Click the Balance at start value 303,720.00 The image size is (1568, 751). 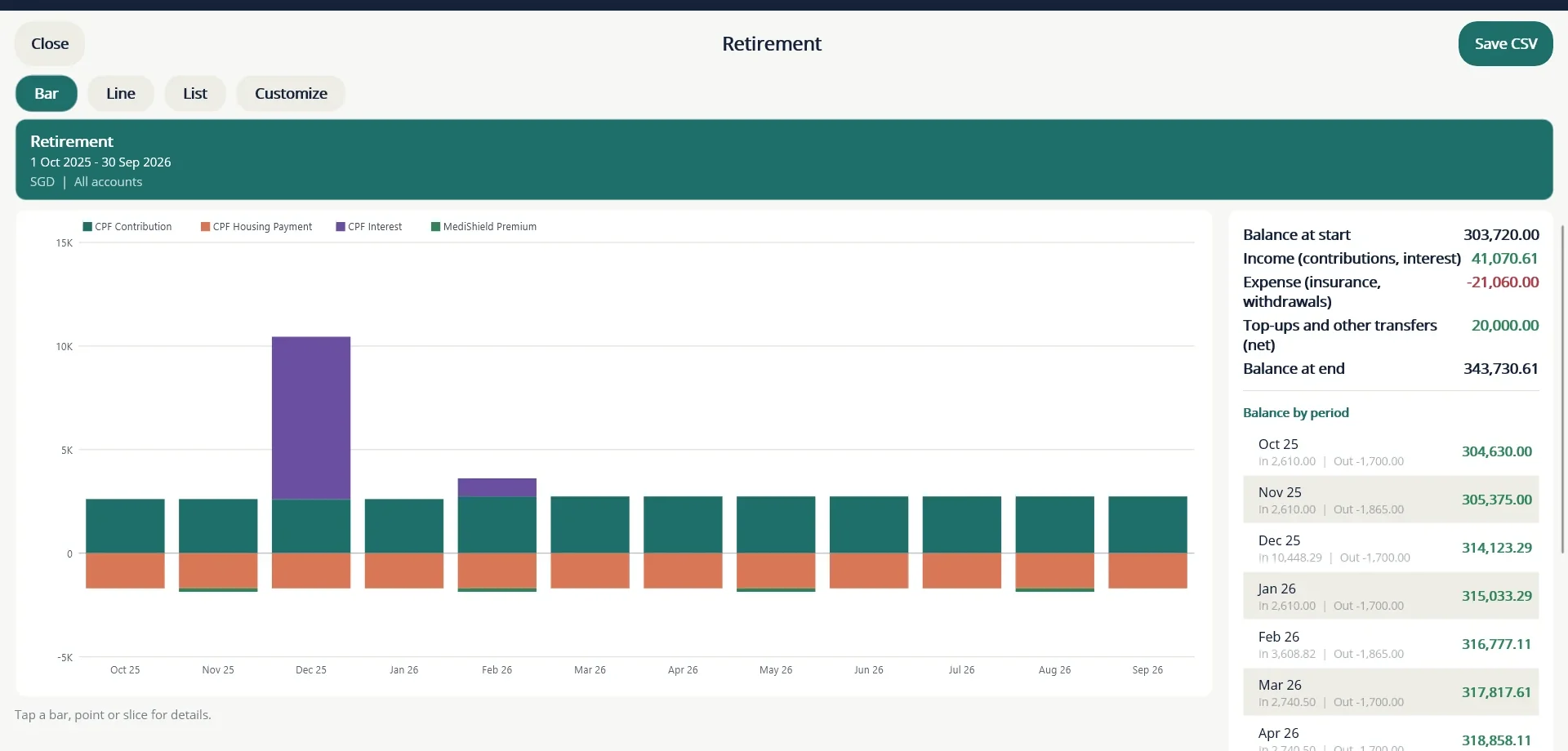(1501, 235)
